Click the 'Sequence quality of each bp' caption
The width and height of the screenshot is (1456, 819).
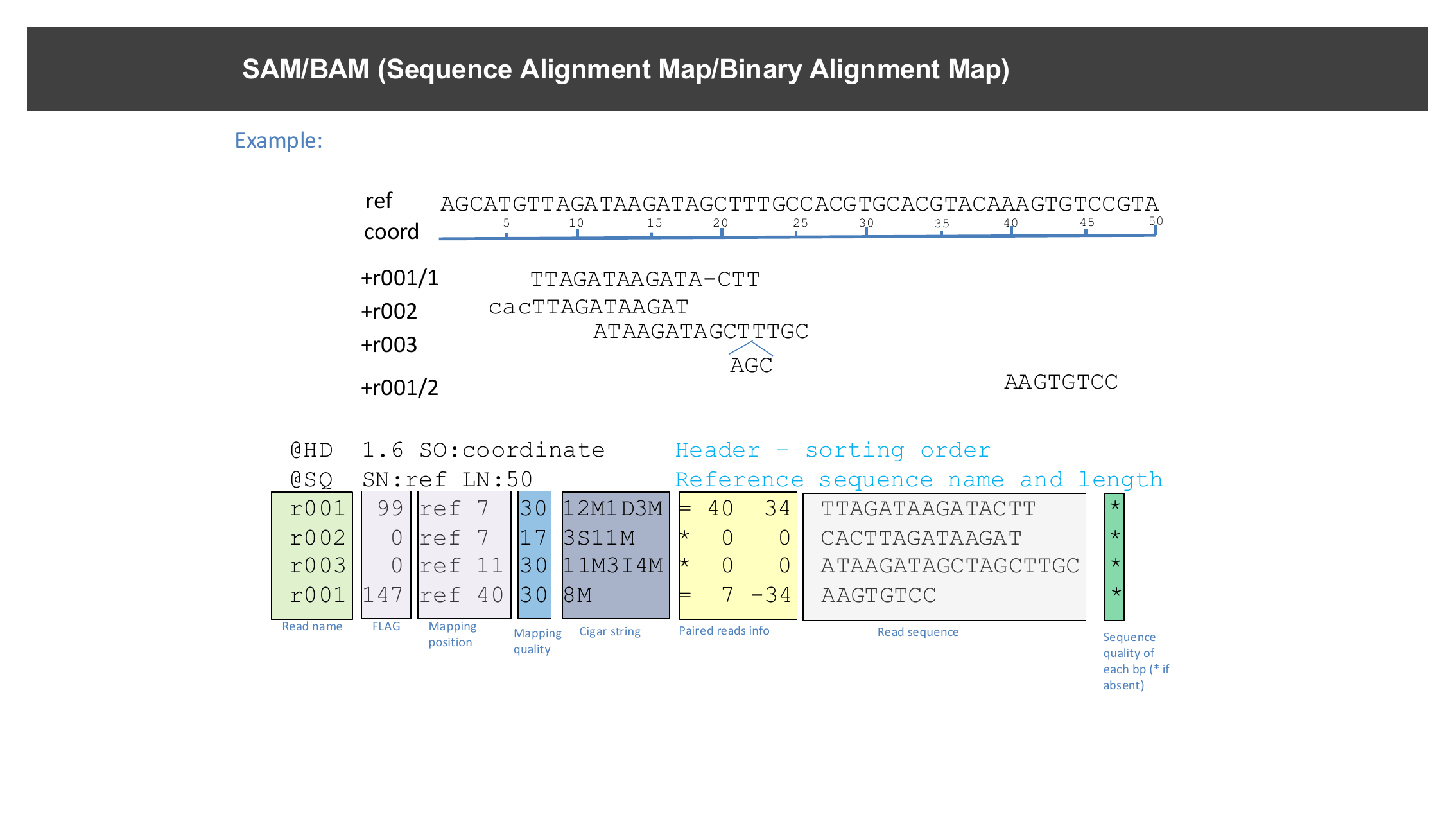[x=1136, y=661]
